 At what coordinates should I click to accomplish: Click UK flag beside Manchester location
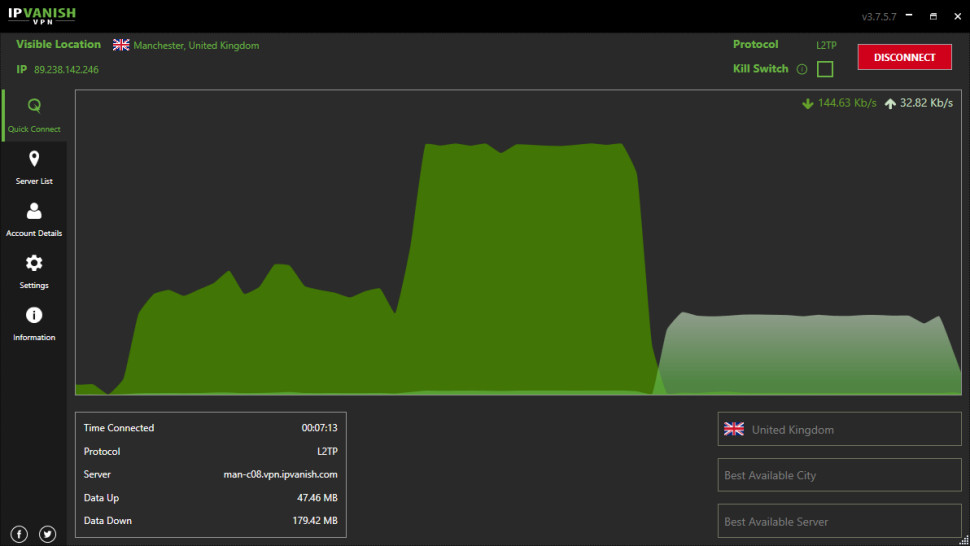(x=121, y=45)
